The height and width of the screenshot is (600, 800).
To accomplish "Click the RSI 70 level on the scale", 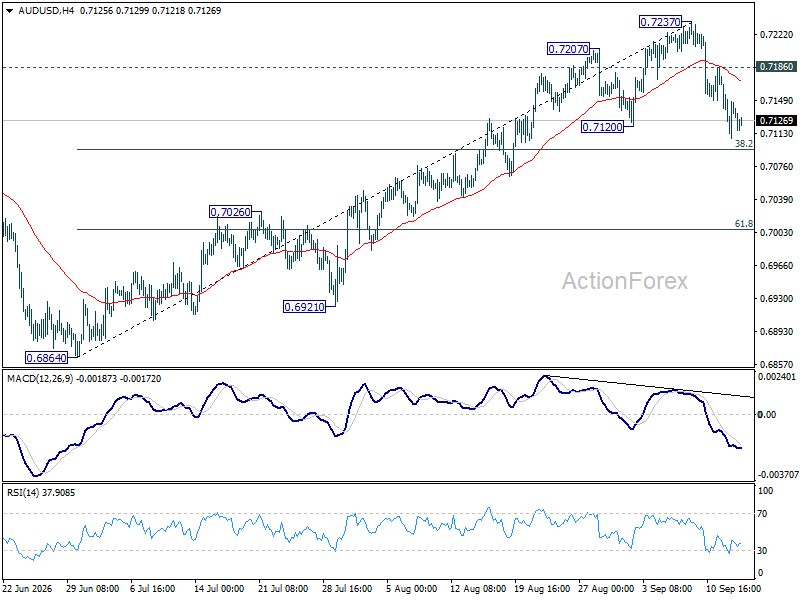I will tap(762, 514).
